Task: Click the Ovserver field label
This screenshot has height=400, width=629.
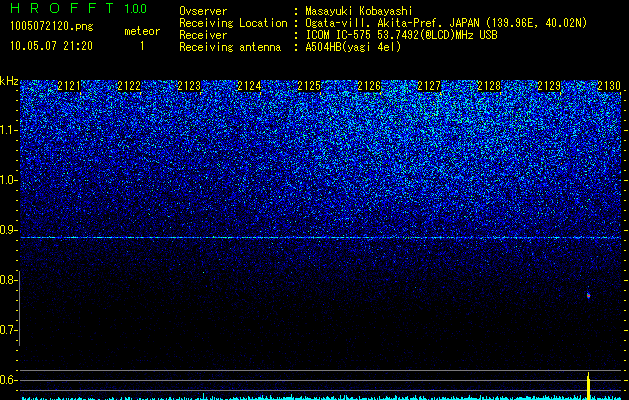Action: click(203, 11)
